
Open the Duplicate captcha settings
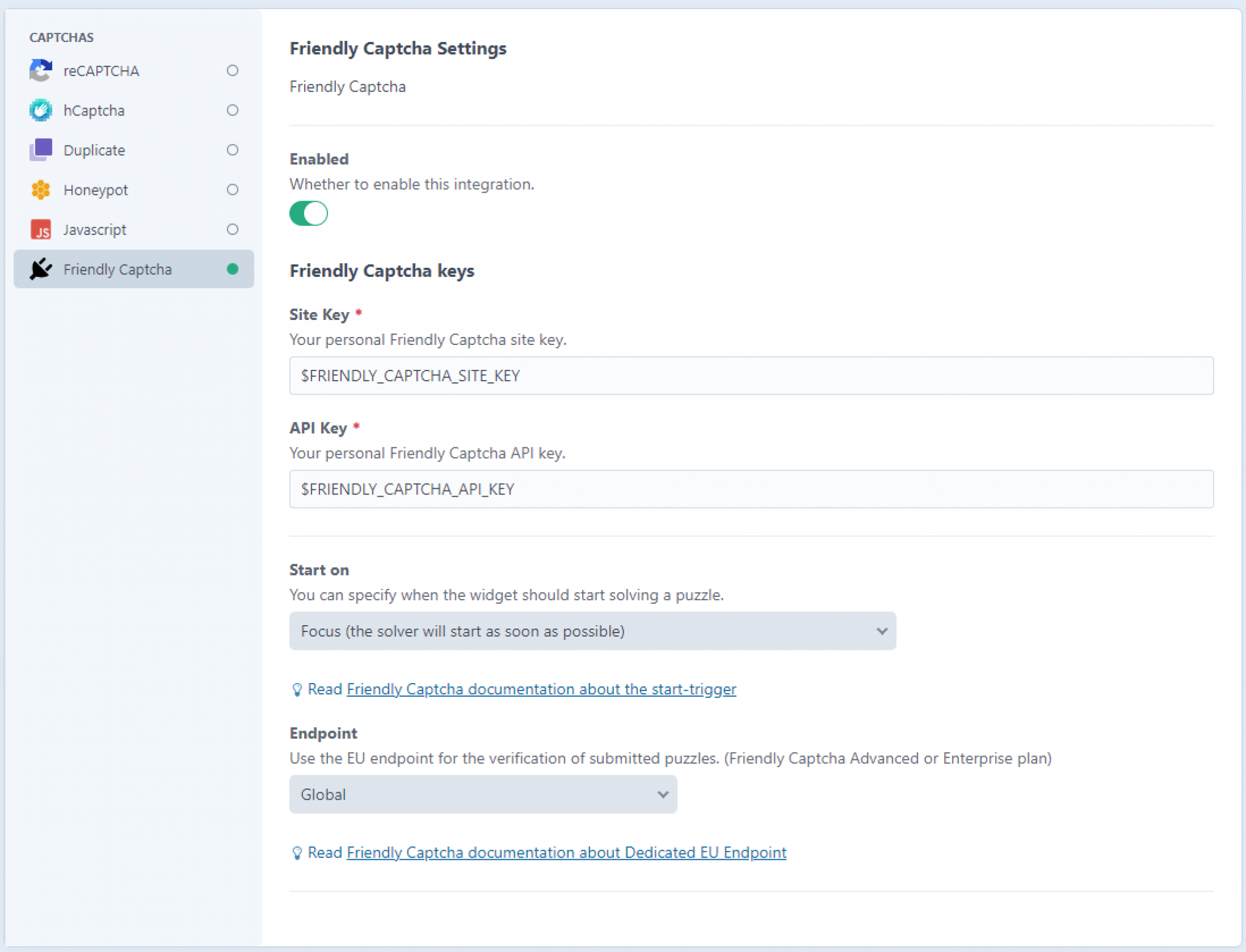tap(134, 150)
